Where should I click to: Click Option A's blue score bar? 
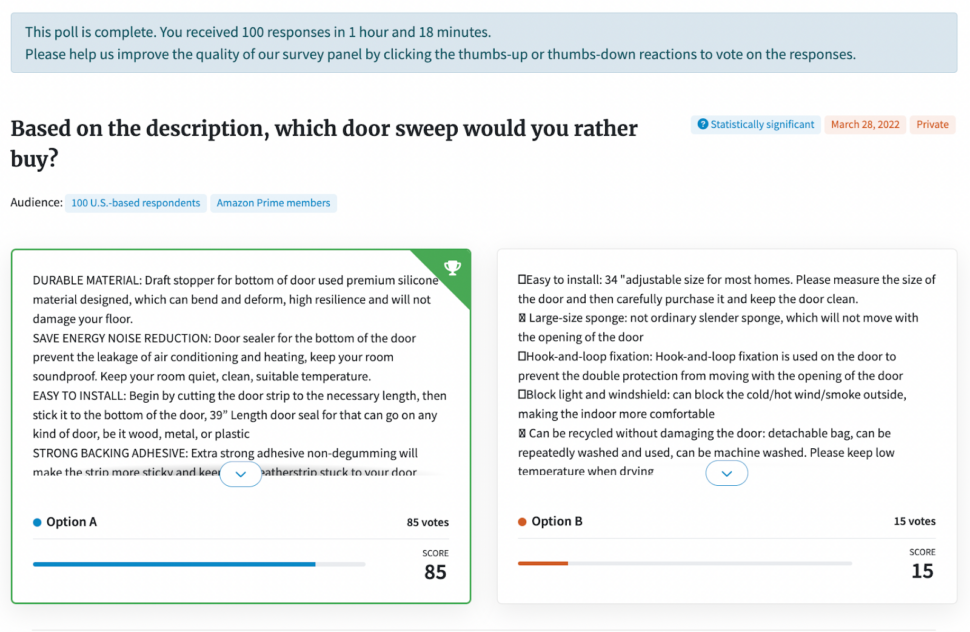[x=174, y=564]
